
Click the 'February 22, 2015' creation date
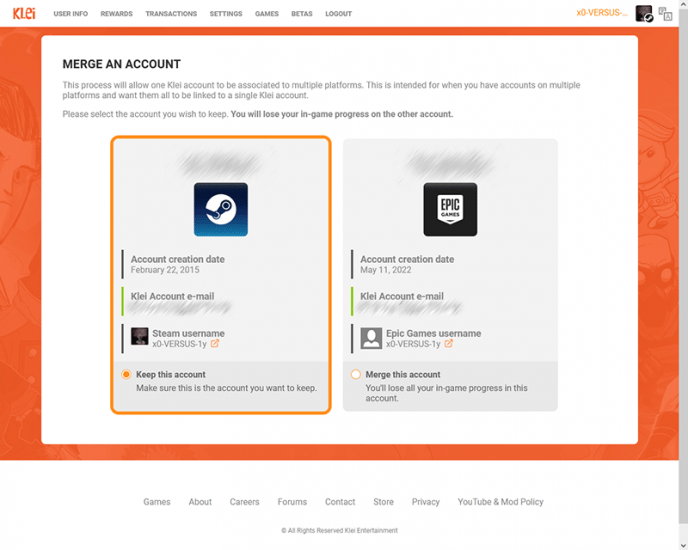165,270
